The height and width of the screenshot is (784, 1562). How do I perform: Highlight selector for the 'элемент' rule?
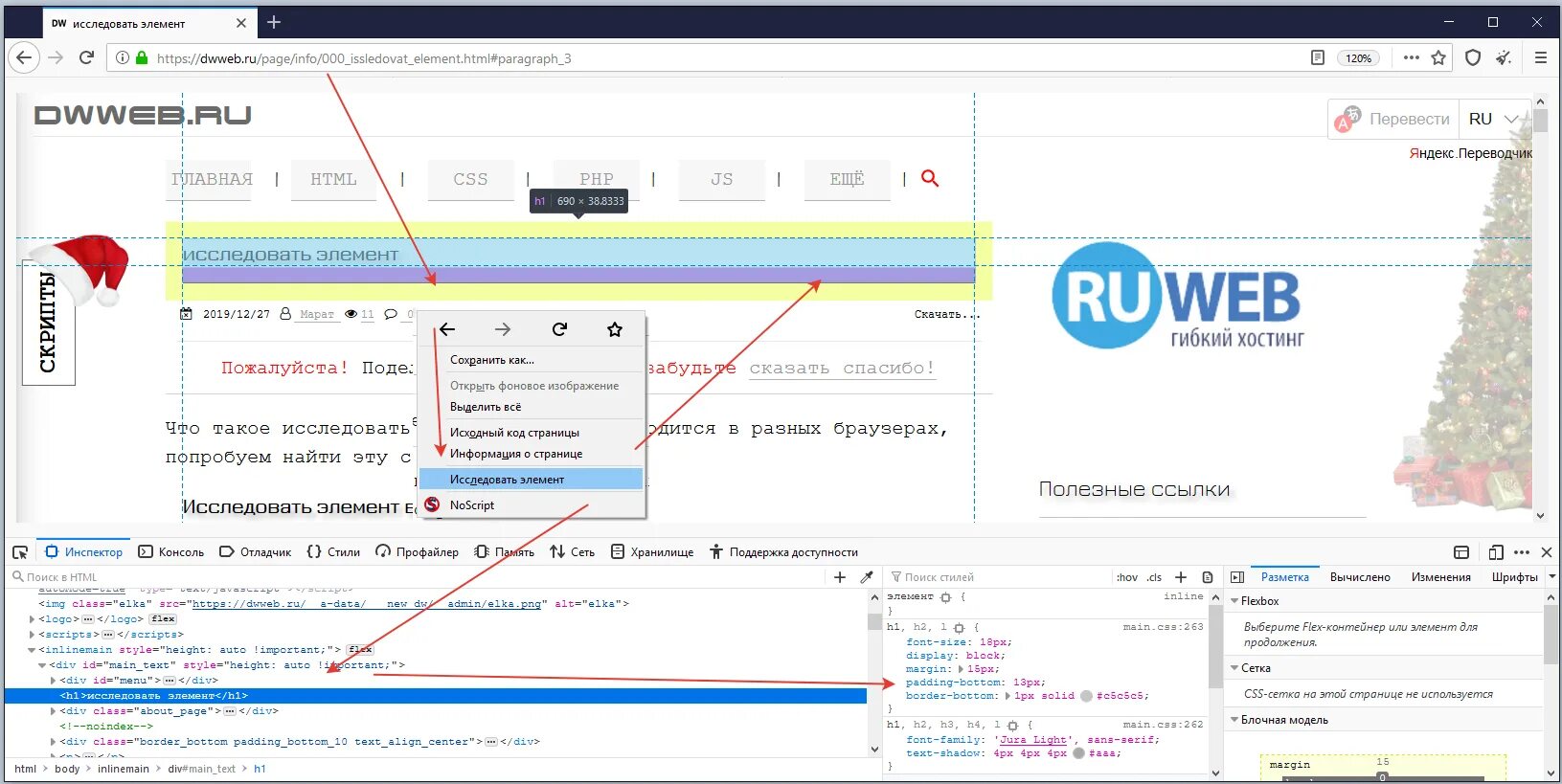946,597
